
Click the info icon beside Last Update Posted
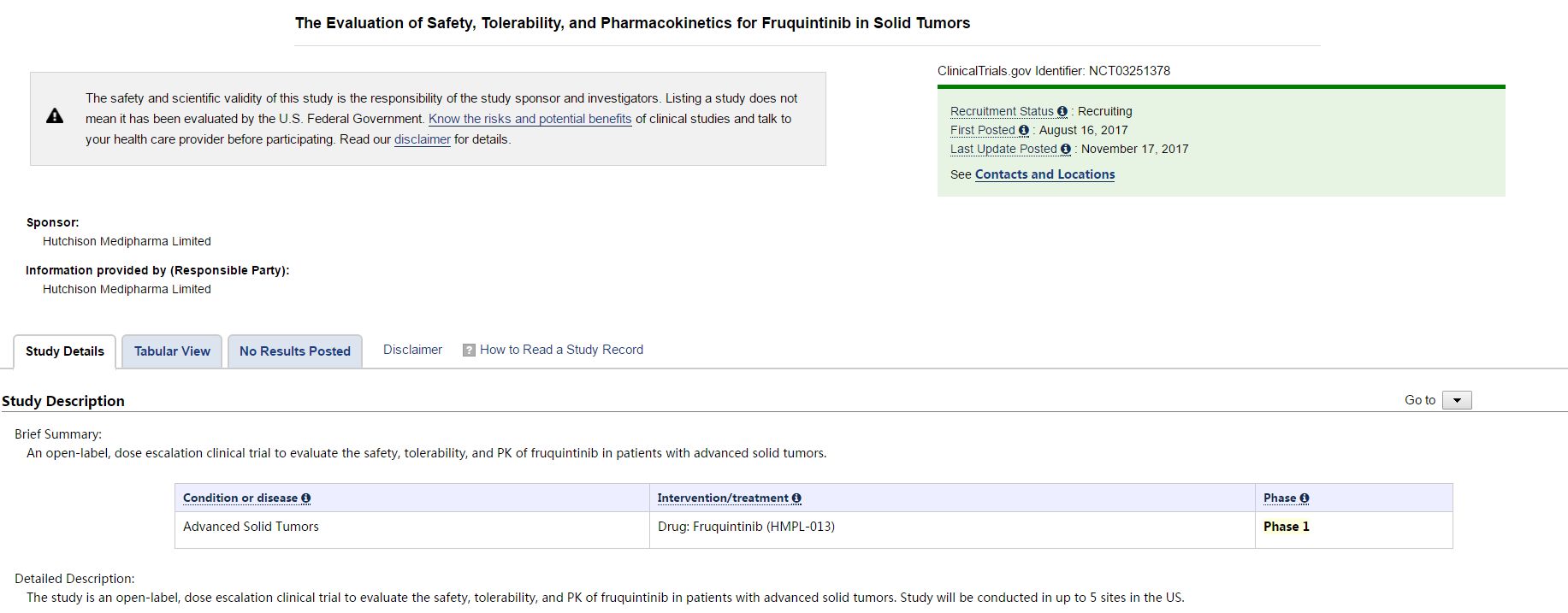(x=1066, y=150)
